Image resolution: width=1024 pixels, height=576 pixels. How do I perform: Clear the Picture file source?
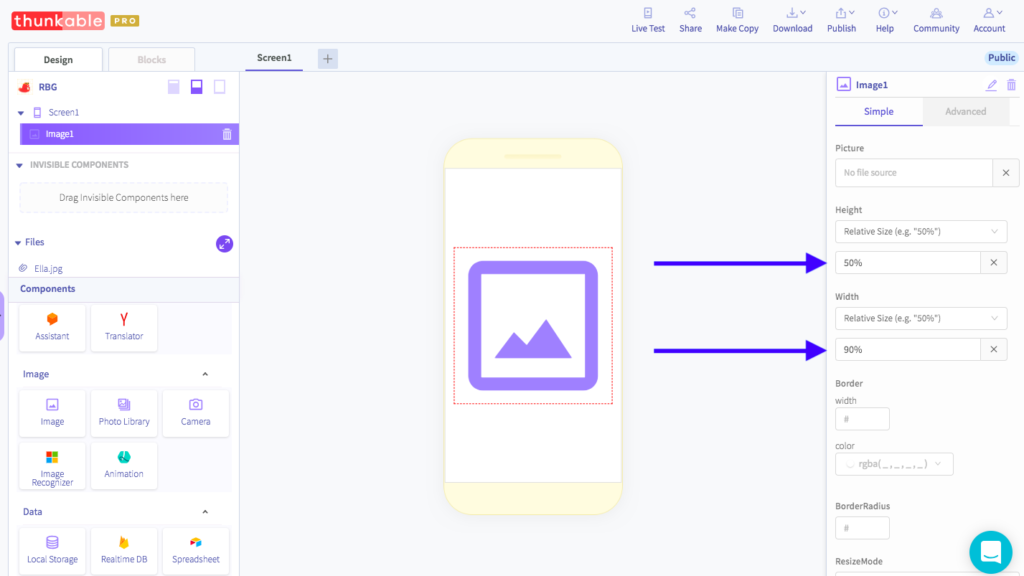pyautogui.click(x=1006, y=173)
